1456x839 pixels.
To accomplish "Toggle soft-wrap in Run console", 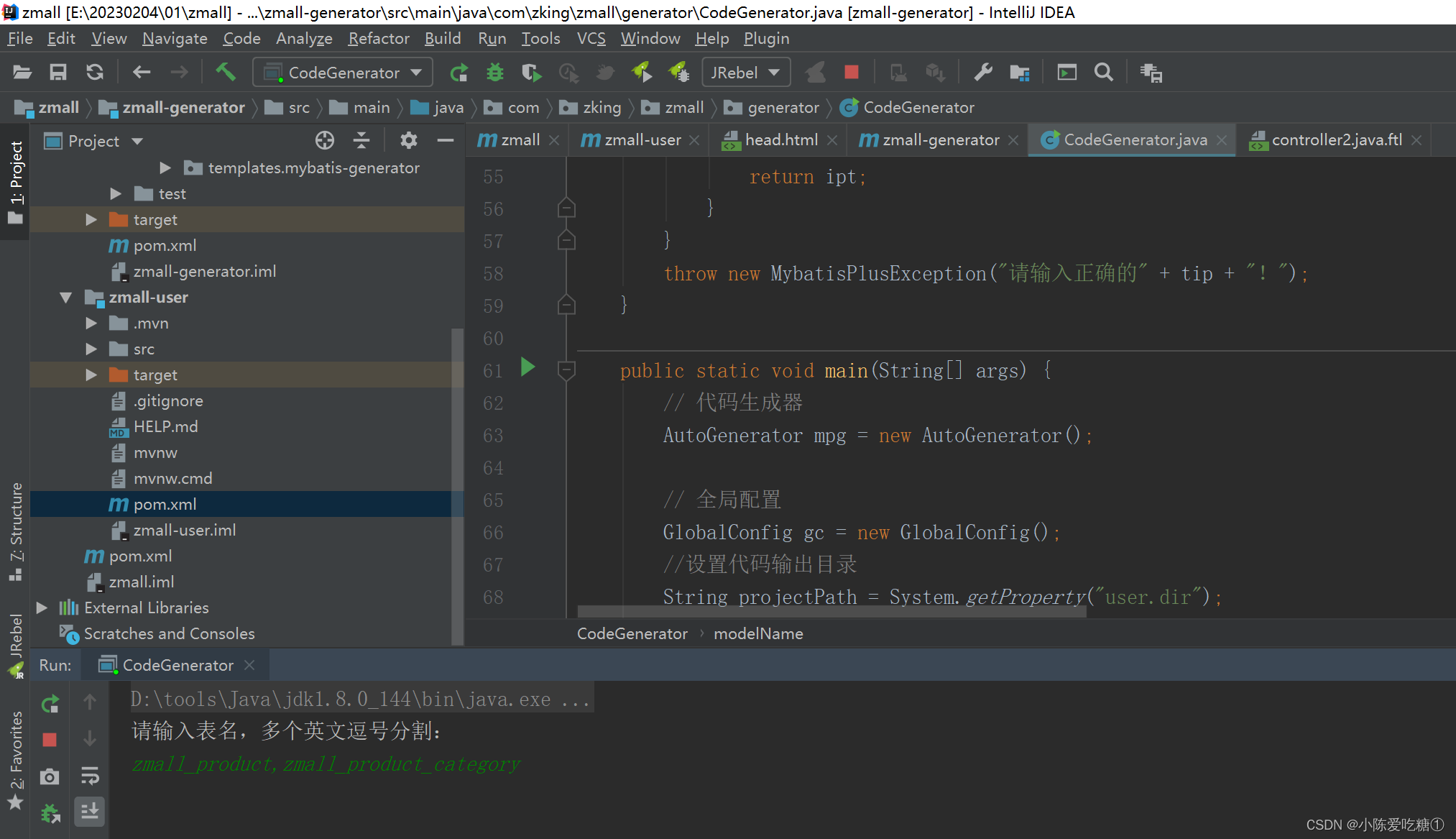I will (x=90, y=776).
